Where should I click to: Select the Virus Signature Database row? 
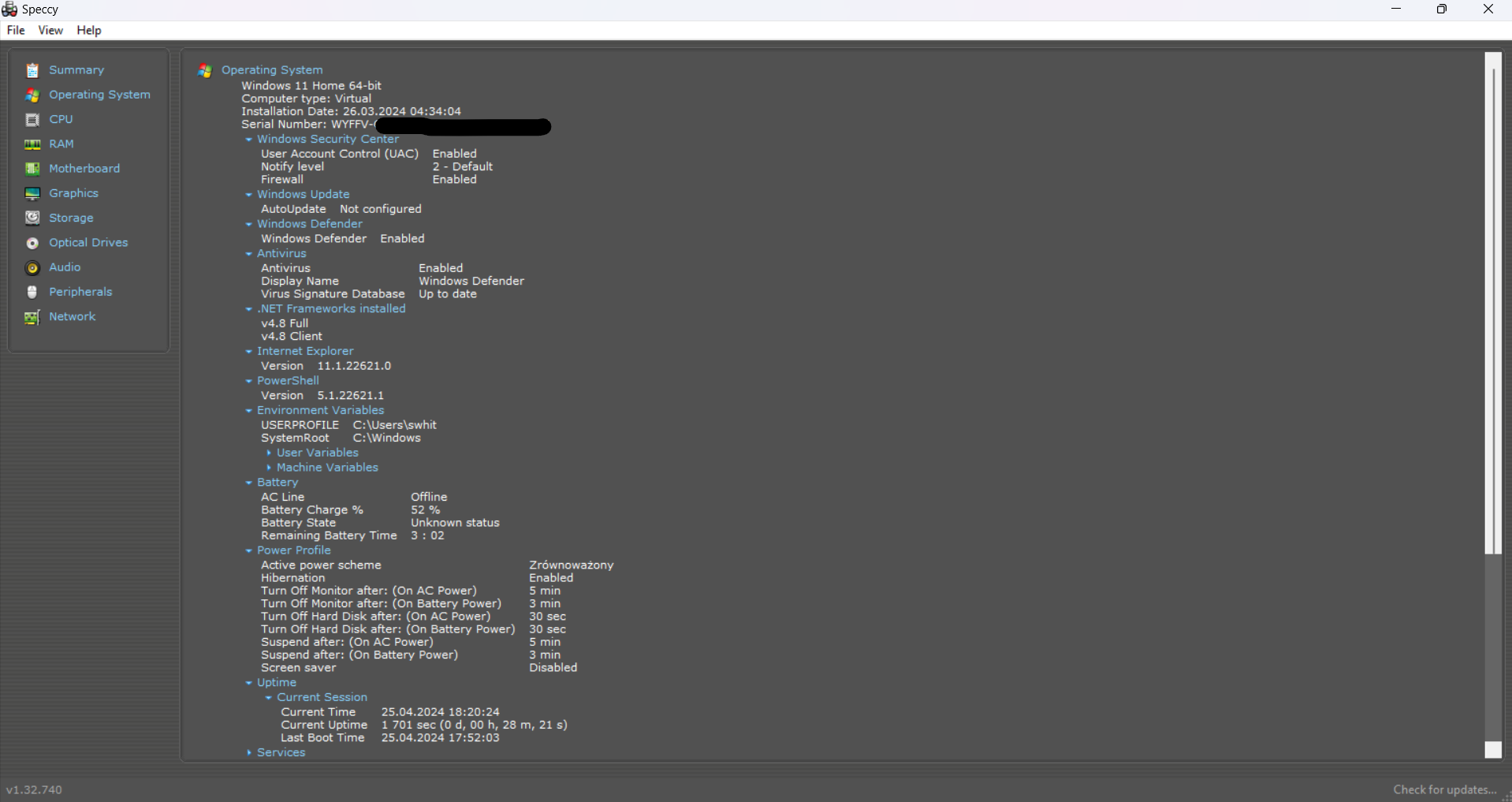[369, 294]
